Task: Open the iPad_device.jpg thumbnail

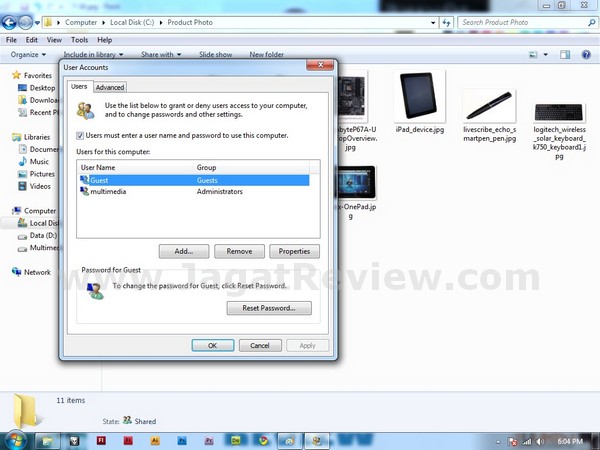Action: click(419, 98)
